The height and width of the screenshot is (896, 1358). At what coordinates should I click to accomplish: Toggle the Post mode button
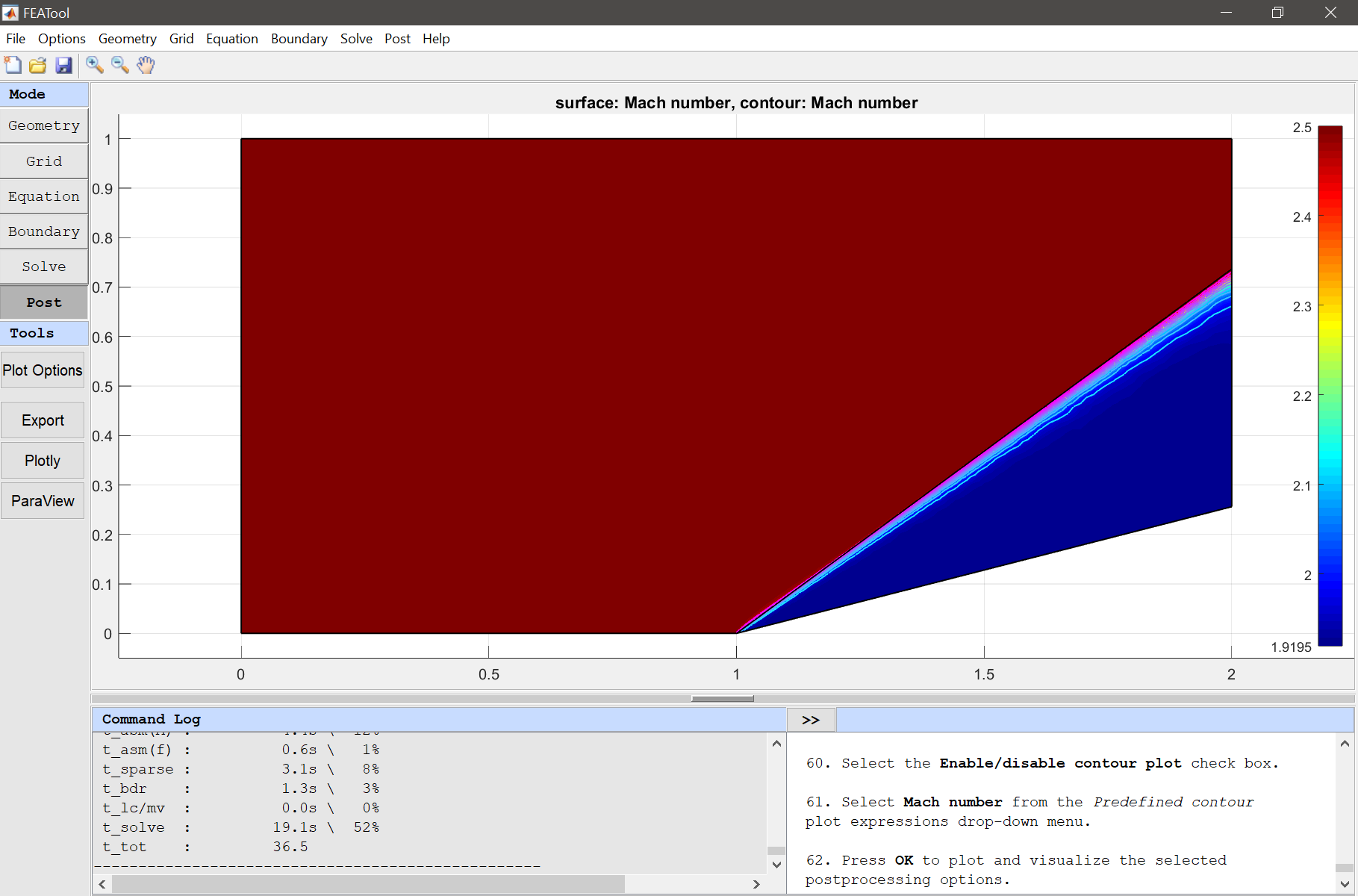(44, 302)
